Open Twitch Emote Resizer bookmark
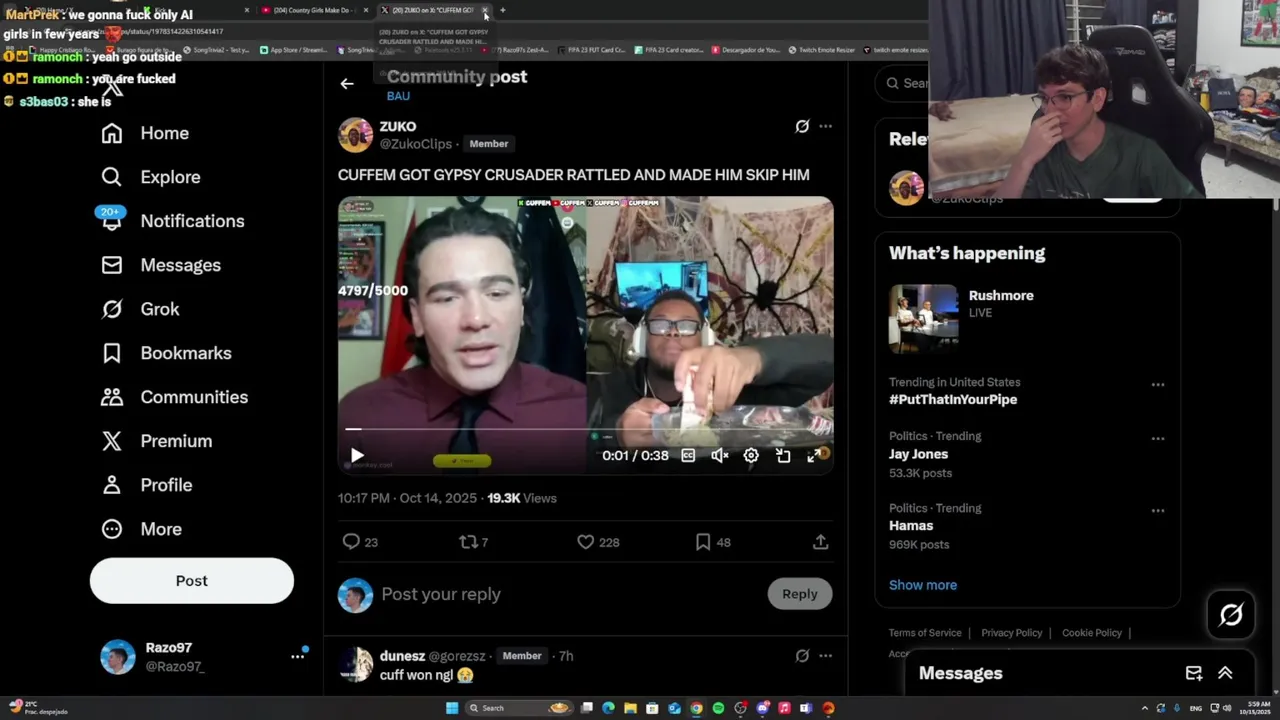This screenshot has height=720, width=1280. click(x=823, y=50)
